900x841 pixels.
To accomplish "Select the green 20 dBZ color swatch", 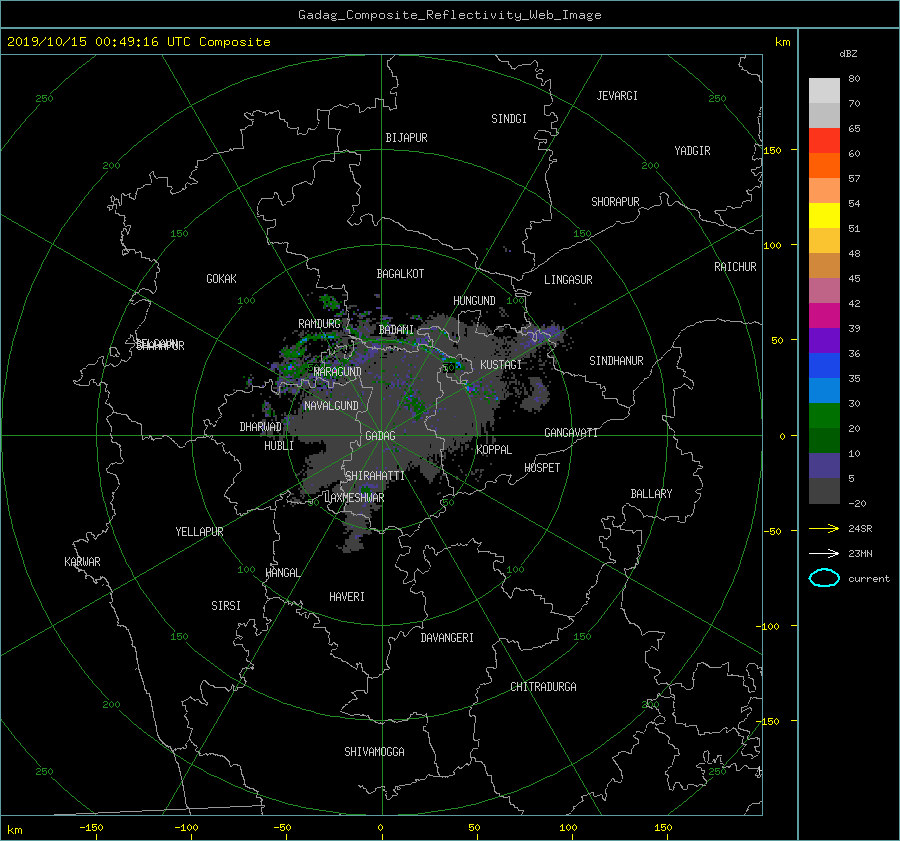I will coord(824,416).
